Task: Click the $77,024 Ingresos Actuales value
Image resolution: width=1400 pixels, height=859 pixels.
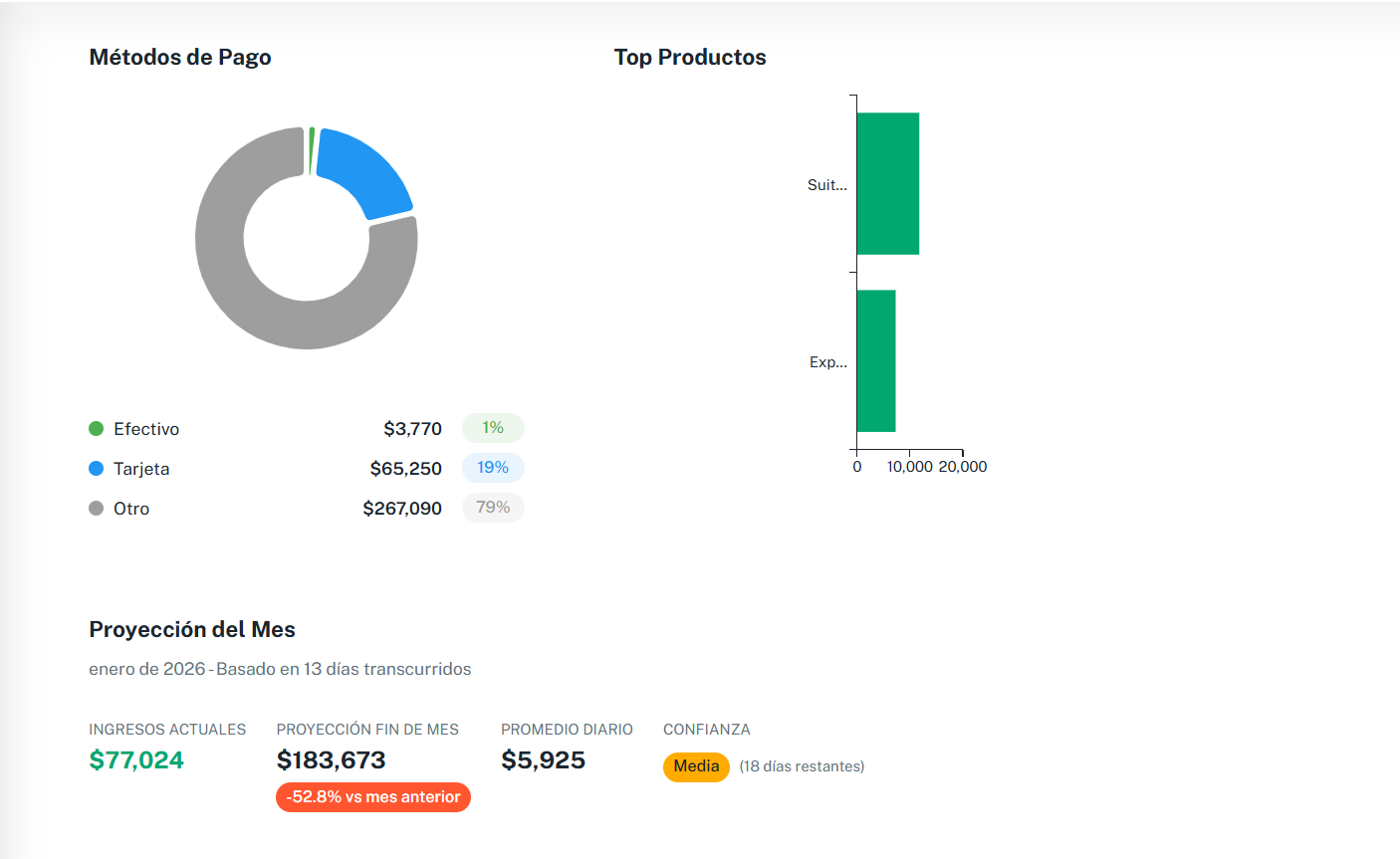Action: point(136,760)
